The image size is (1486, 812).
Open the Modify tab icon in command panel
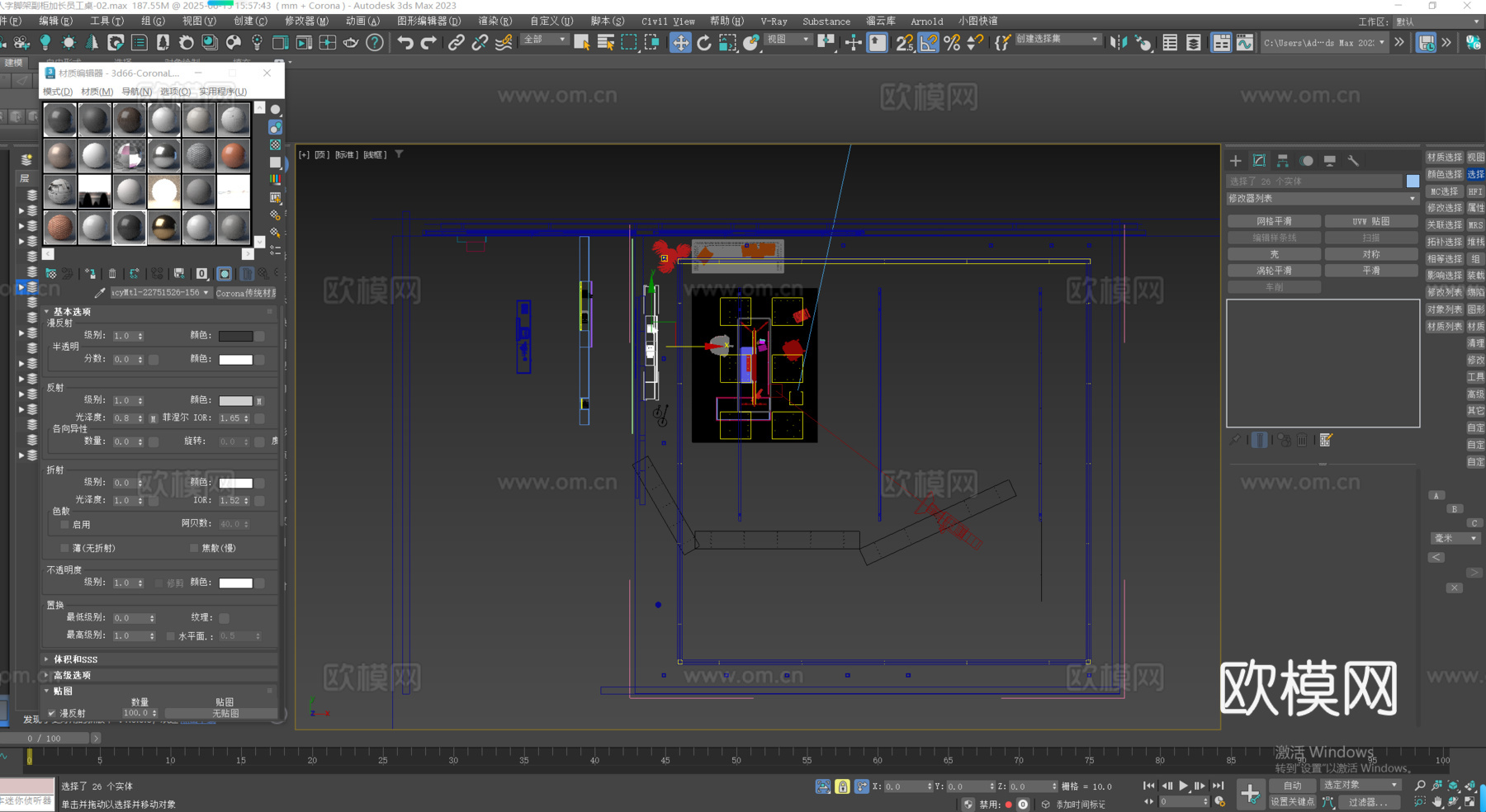click(x=1259, y=161)
